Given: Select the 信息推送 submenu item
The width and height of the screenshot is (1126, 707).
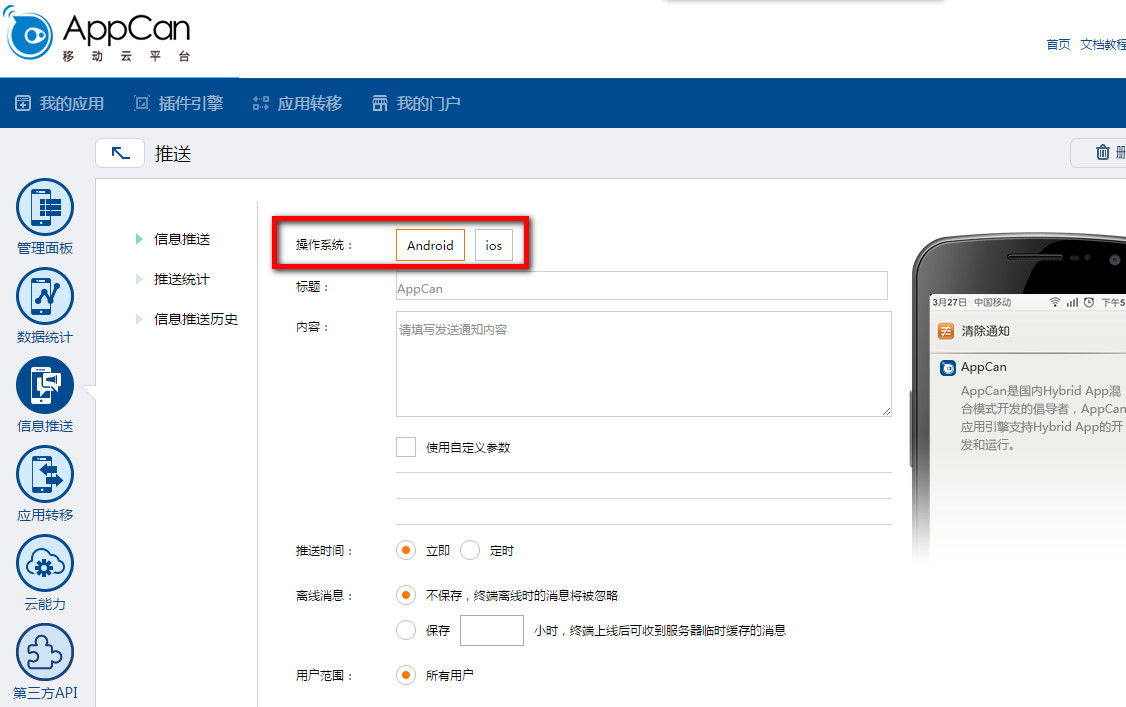Looking at the screenshot, I should click(182, 239).
